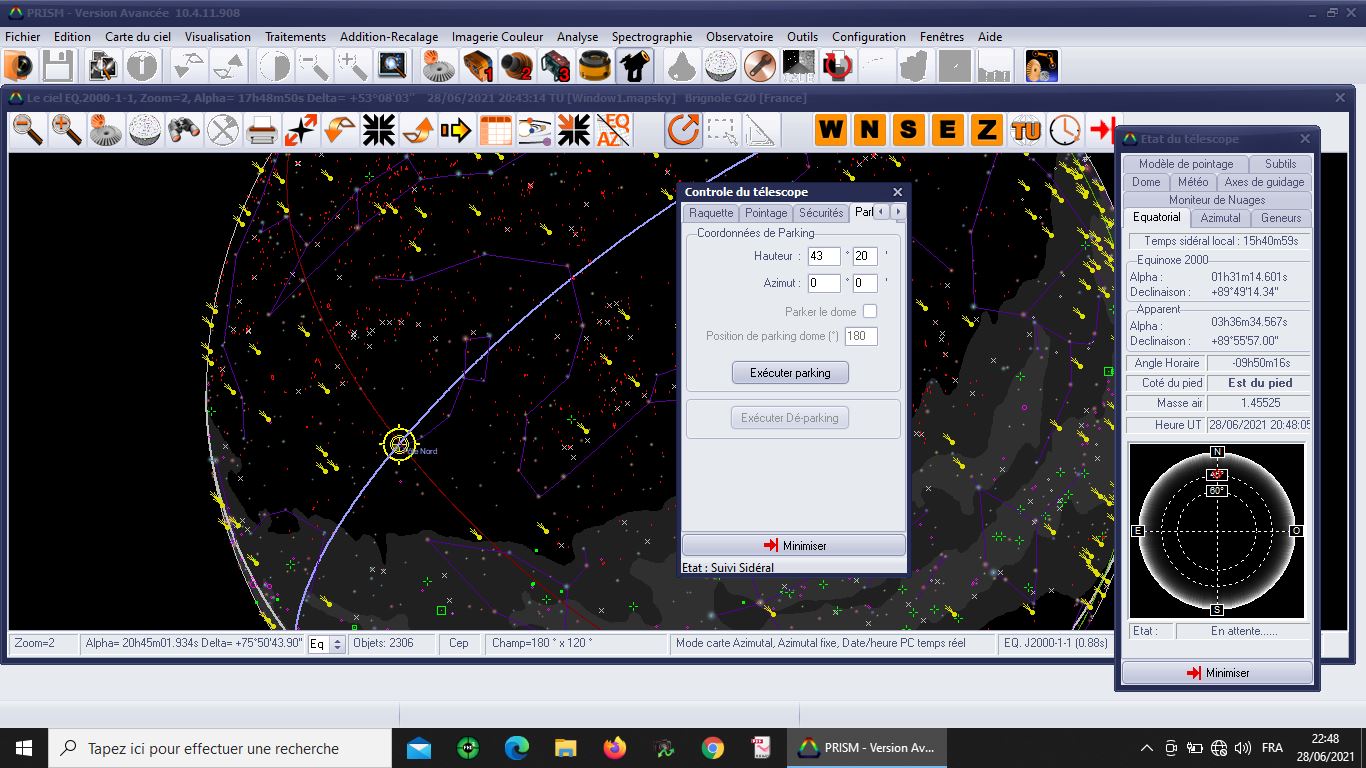This screenshot has width=1366, height=768.
Task: Toggle the TU universal time button
Action: tap(1026, 130)
